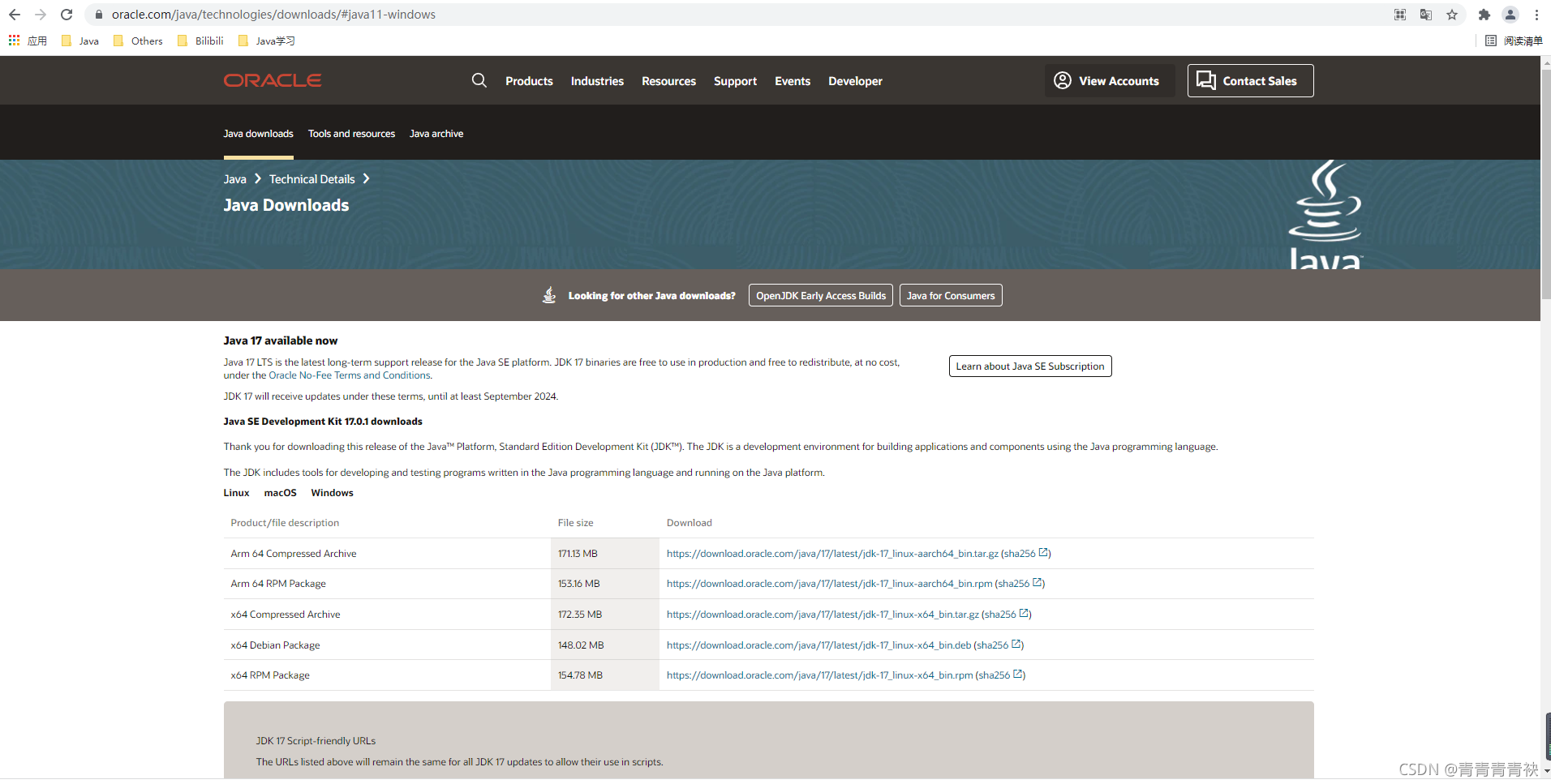This screenshot has width=1551, height=784.
Task: Click the translate page icon
Action: click(x=1426, y=15)
